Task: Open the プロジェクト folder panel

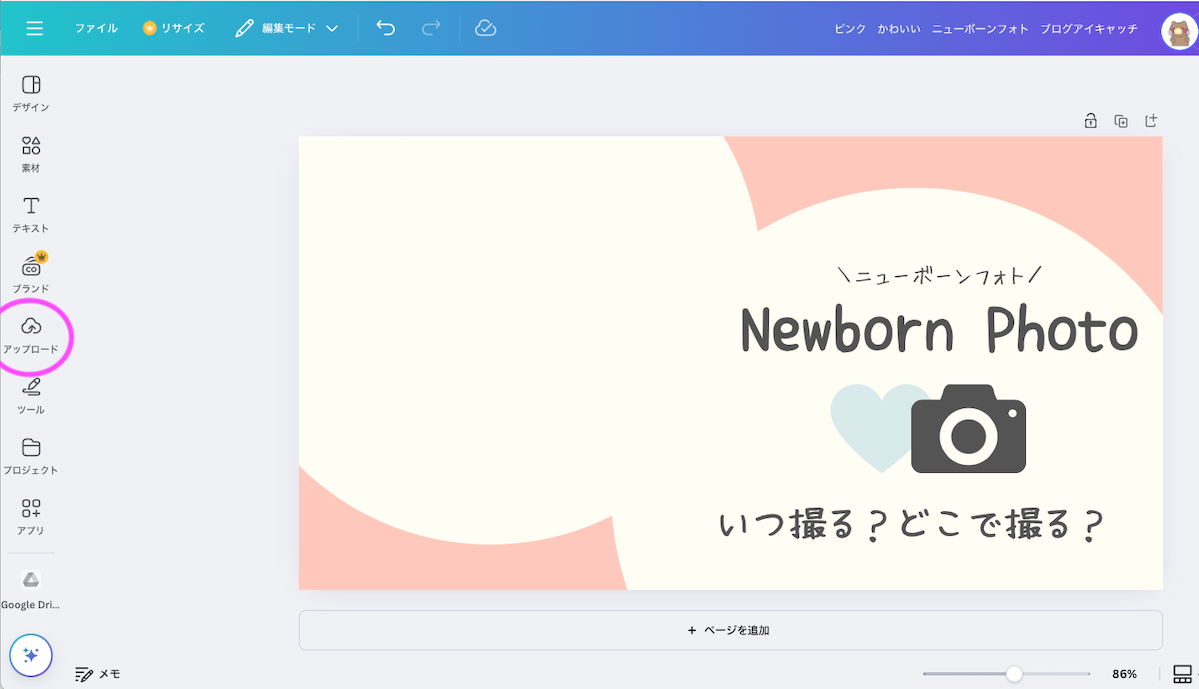Action: (x=31, y=457)
